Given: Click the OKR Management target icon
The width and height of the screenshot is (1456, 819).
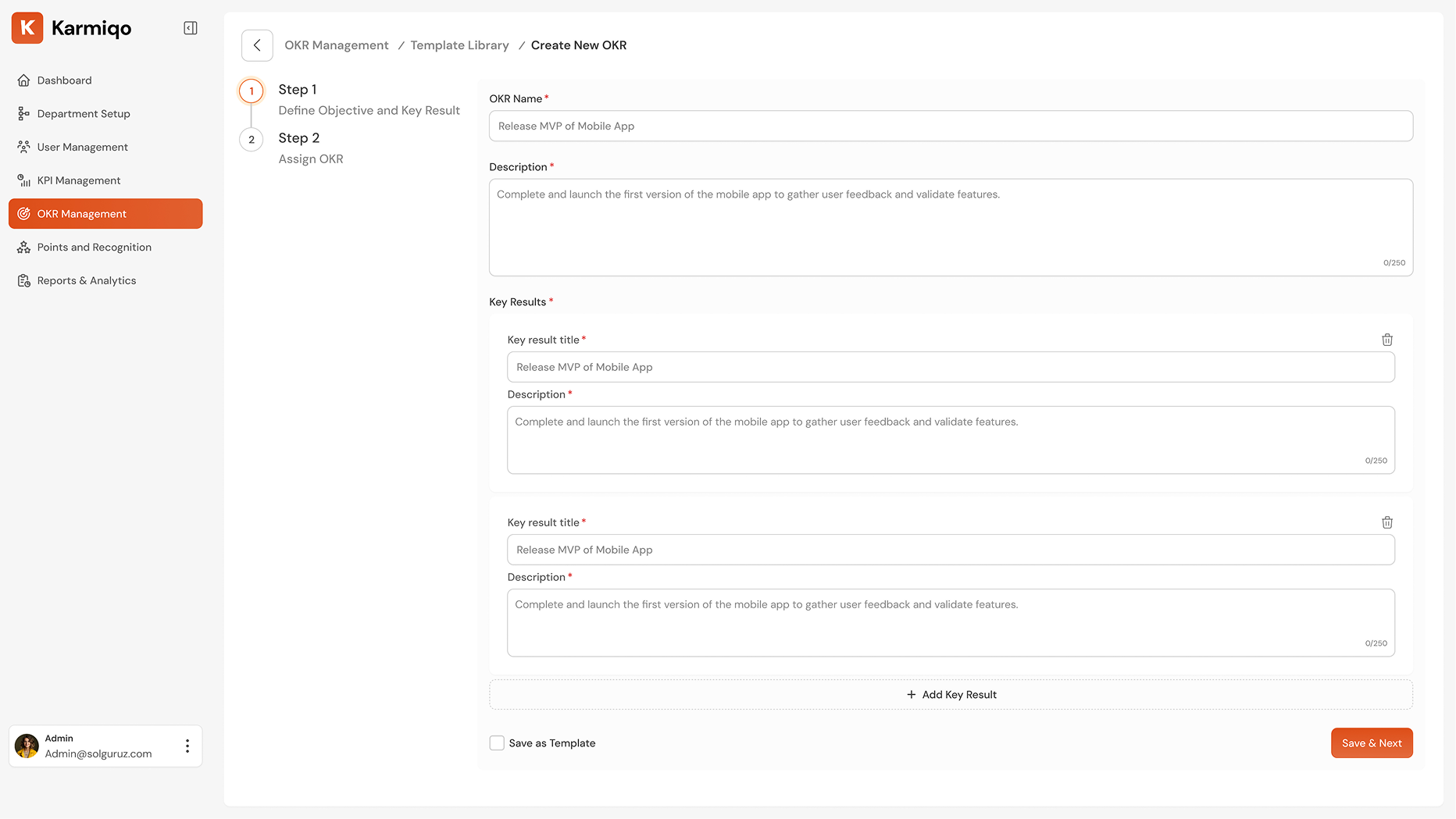Looking at the screenshot, I should (24, 214).
